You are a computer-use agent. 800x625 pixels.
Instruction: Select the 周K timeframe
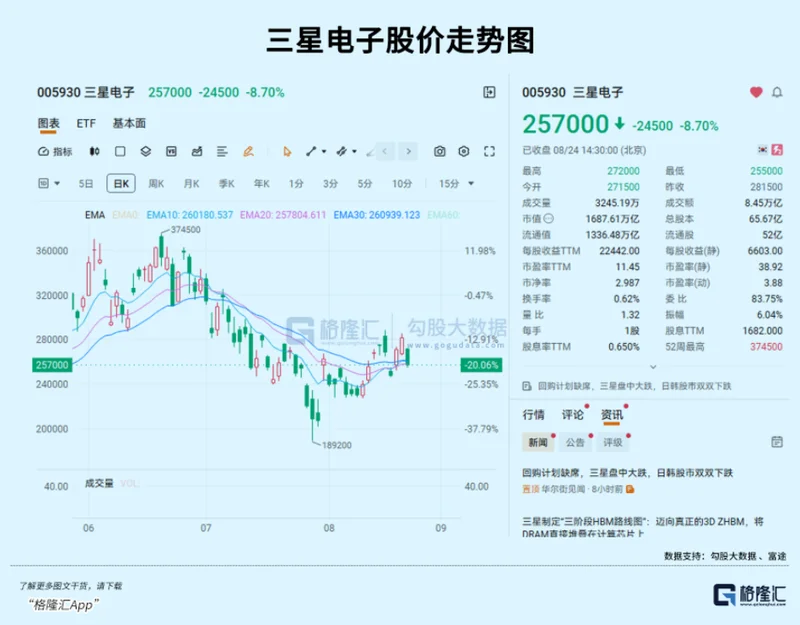[156, 184]
